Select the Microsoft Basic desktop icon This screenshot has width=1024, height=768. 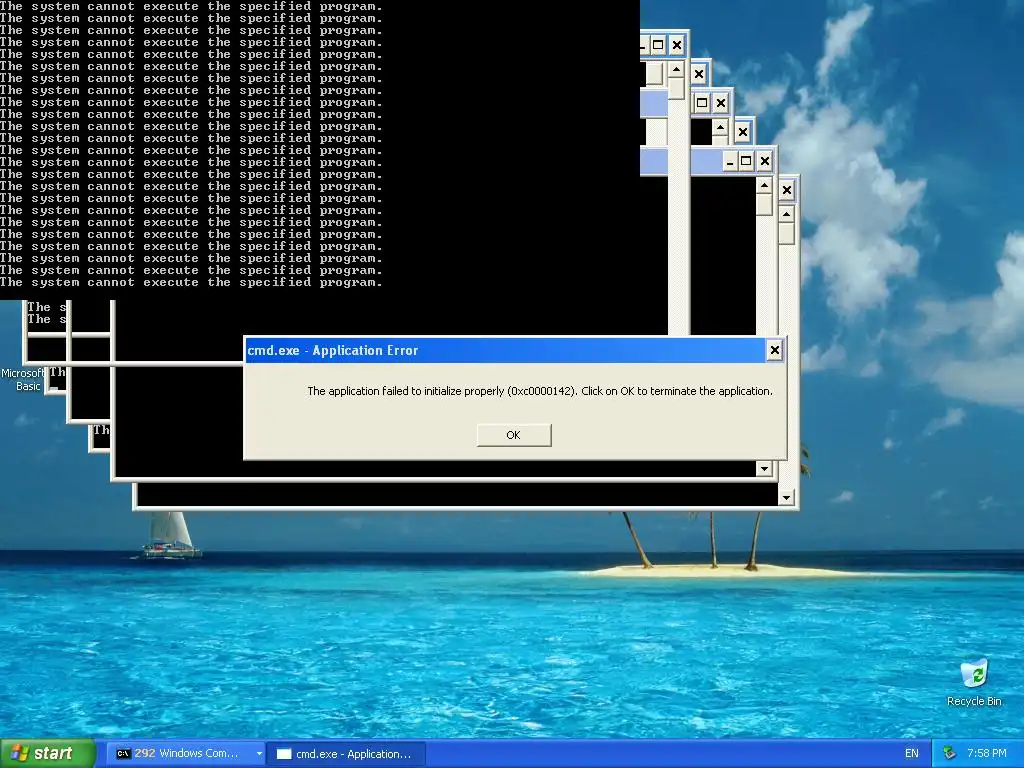pos(22,379)
